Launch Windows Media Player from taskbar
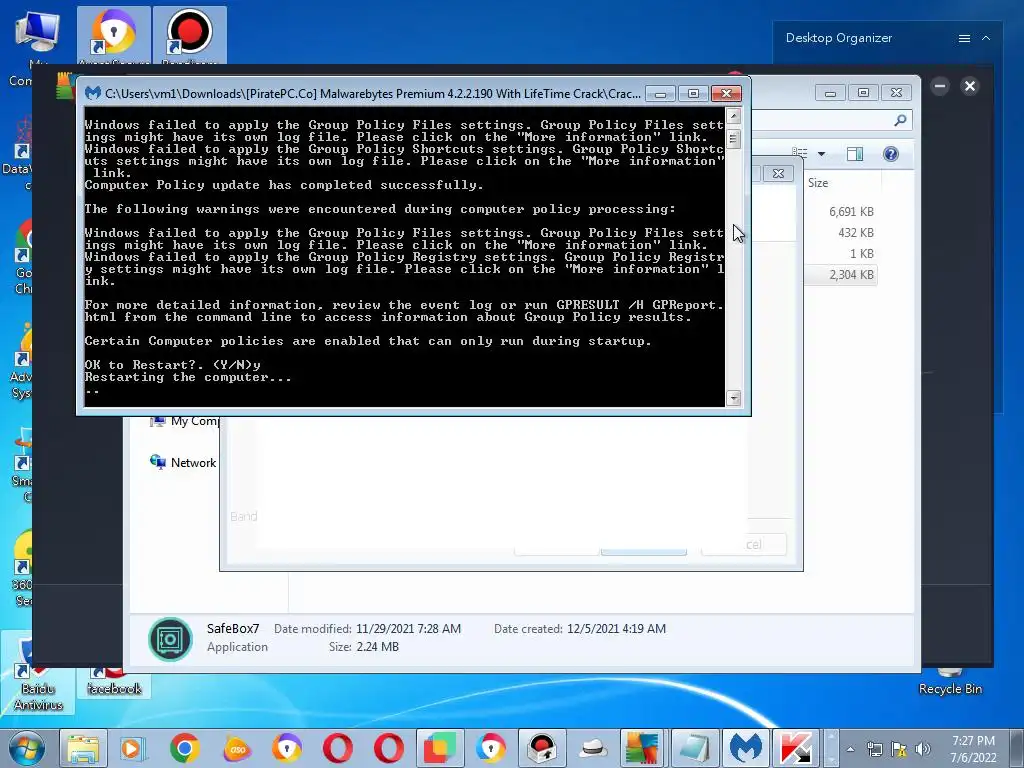This screenshot has height=768, width=1024. coord(133,748)
